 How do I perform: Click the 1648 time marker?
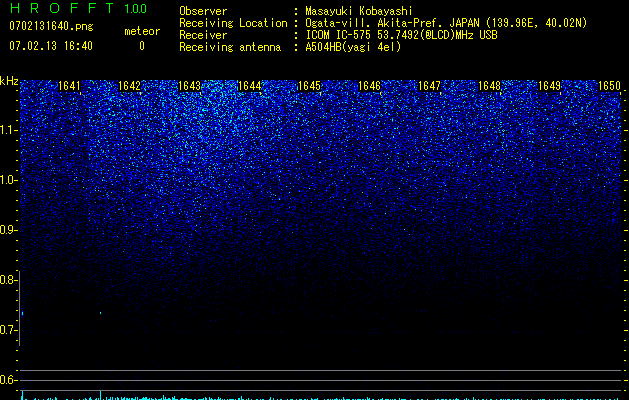coord(489,86)
